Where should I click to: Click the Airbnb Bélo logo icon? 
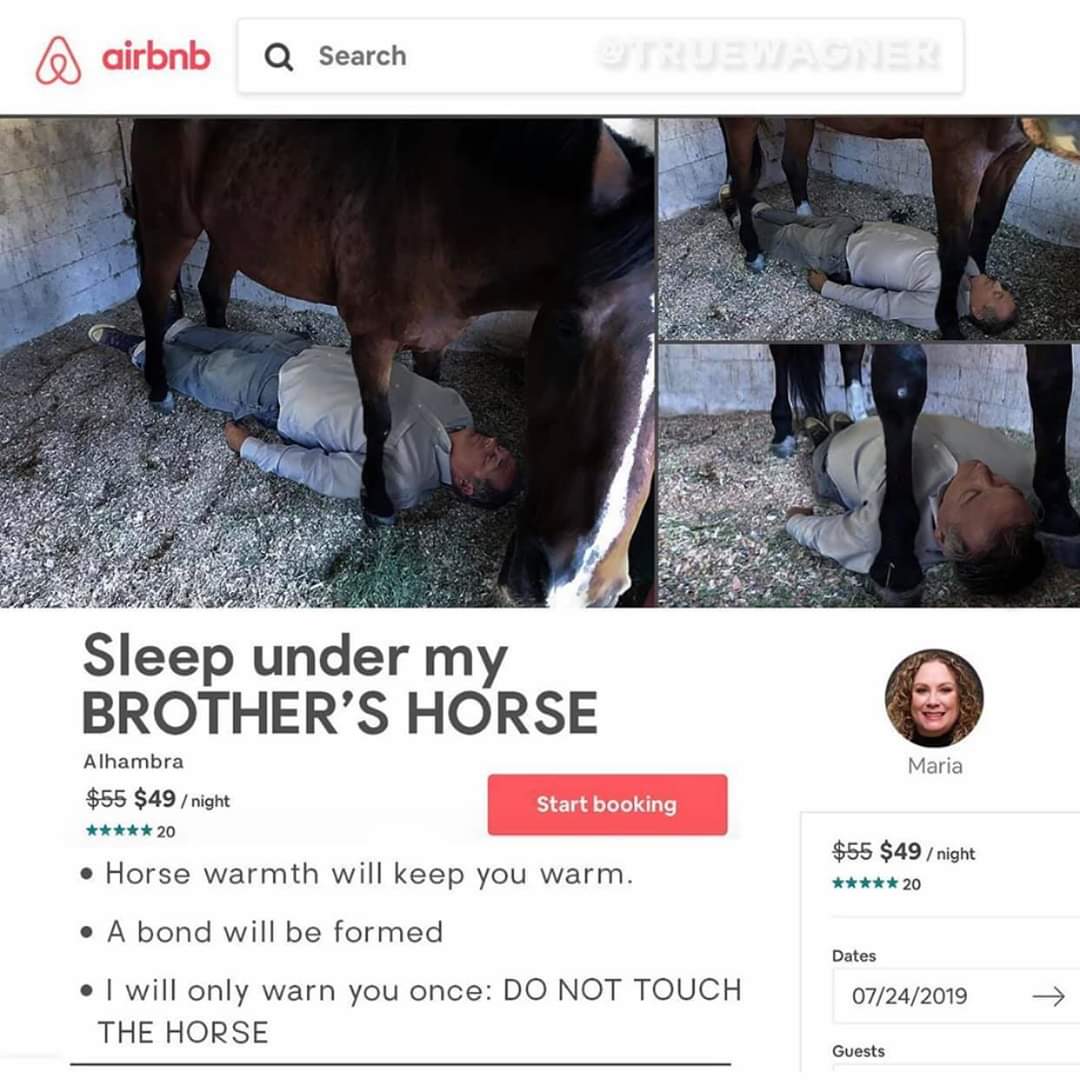tap(58, 60)
